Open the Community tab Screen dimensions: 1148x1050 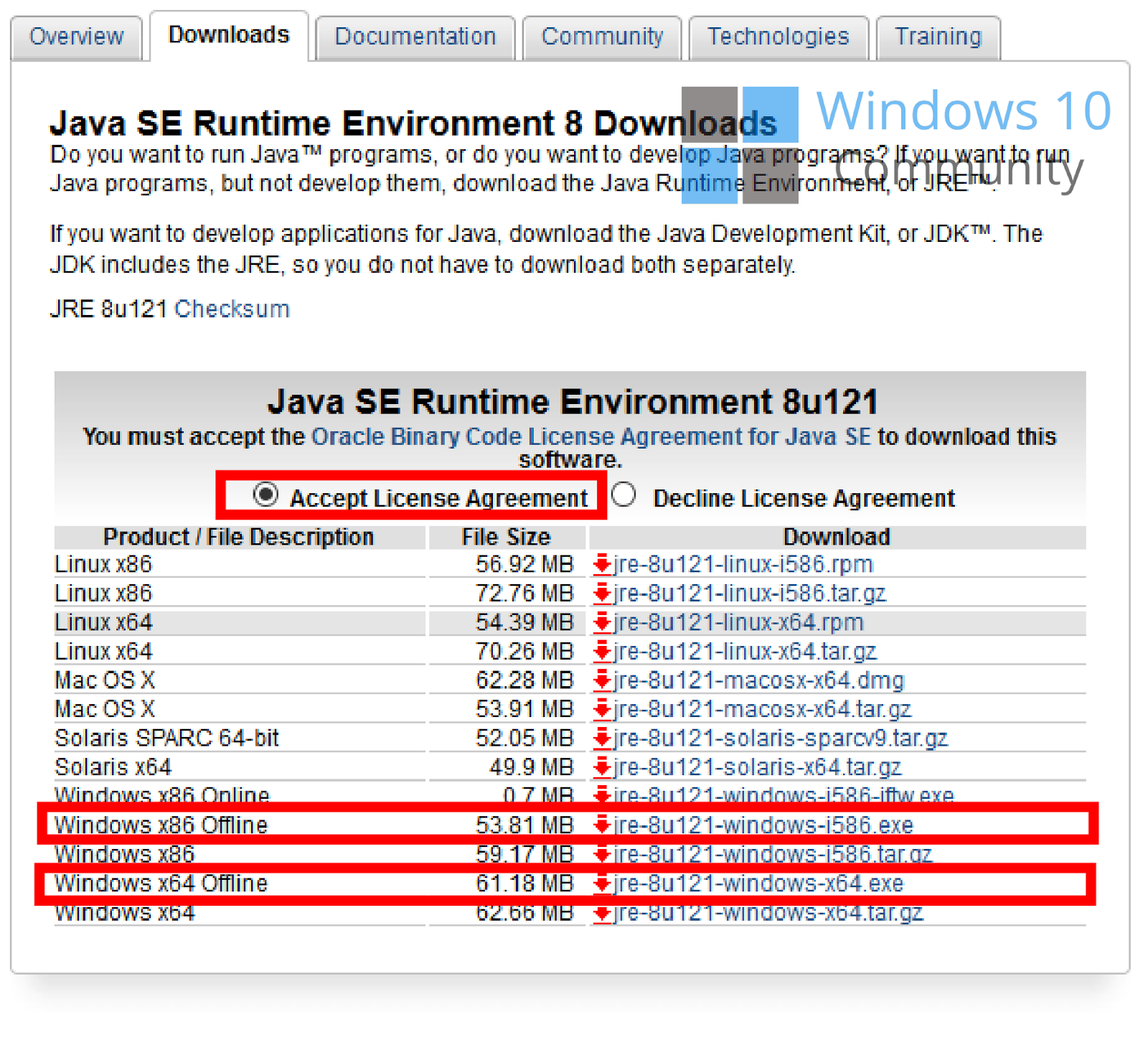[x=602, y=37]
